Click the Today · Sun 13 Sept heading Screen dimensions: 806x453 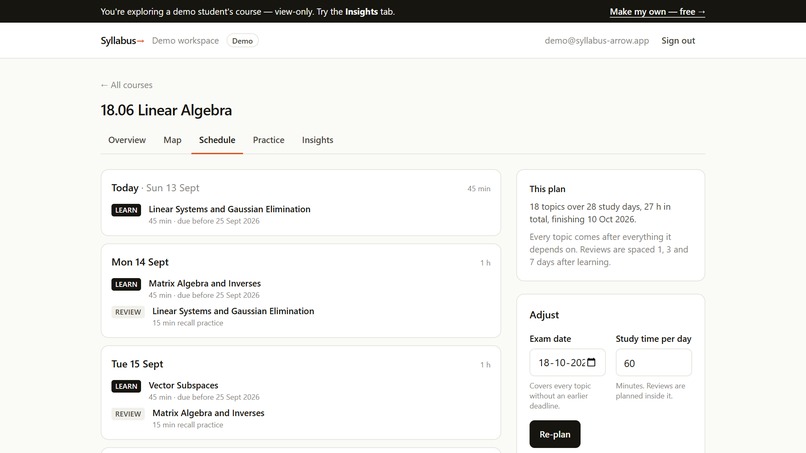coord(155,188)
